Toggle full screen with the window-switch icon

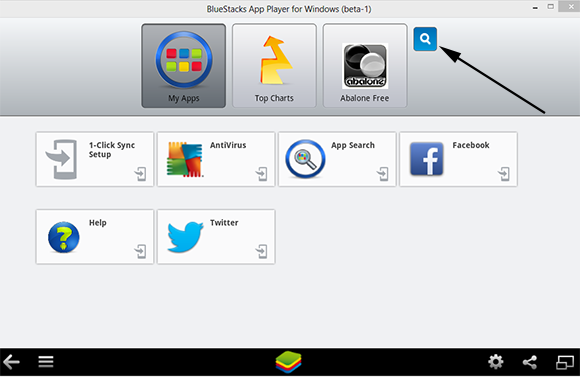[x=565, y=362]
